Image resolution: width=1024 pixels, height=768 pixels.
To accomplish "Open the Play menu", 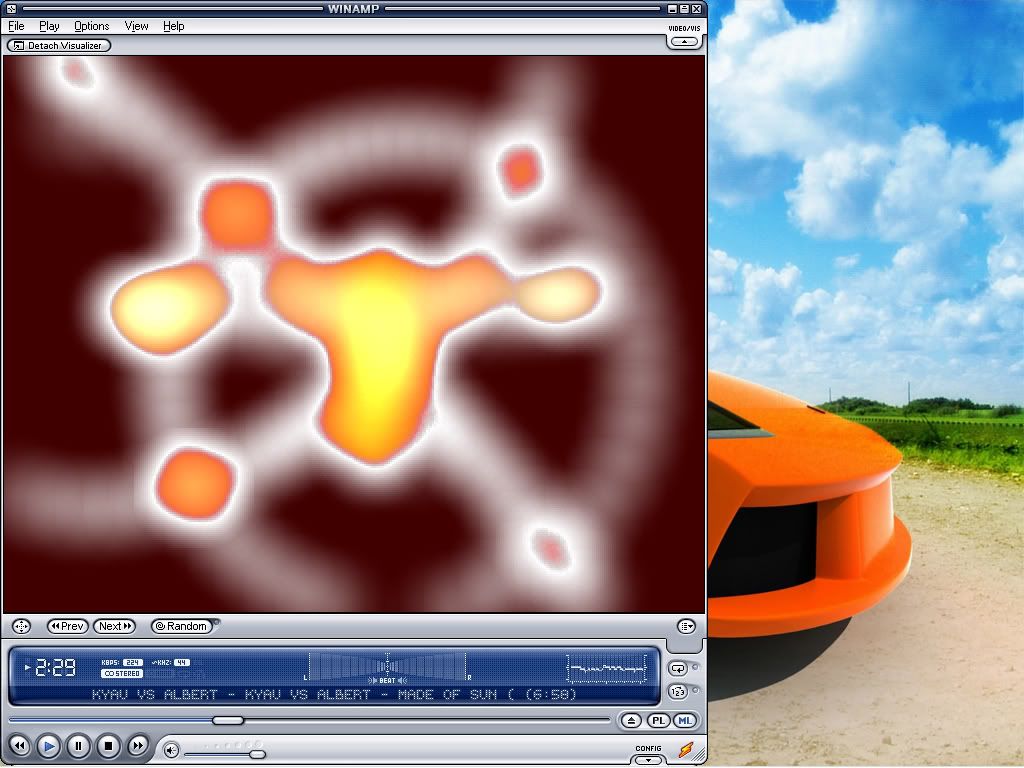I will click(49, 26).
